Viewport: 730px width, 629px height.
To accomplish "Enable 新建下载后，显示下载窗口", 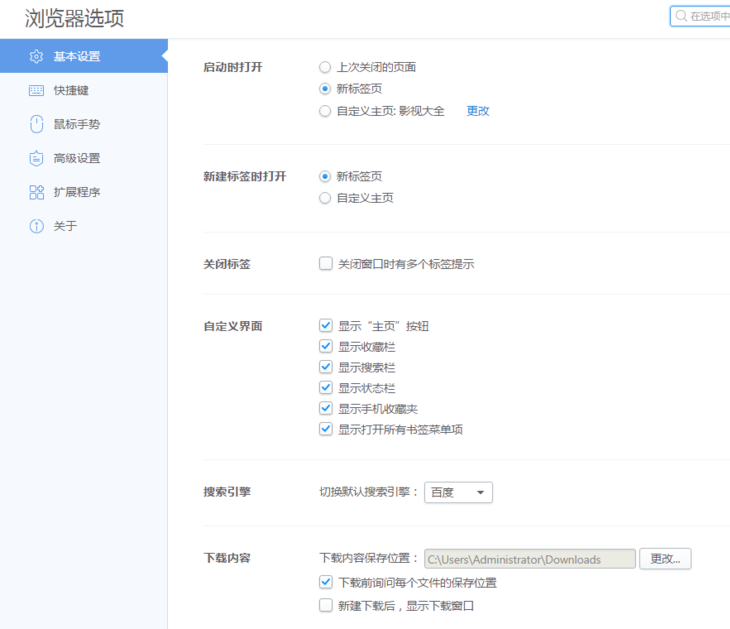I will pyautogui.click(x=326, y=605).
